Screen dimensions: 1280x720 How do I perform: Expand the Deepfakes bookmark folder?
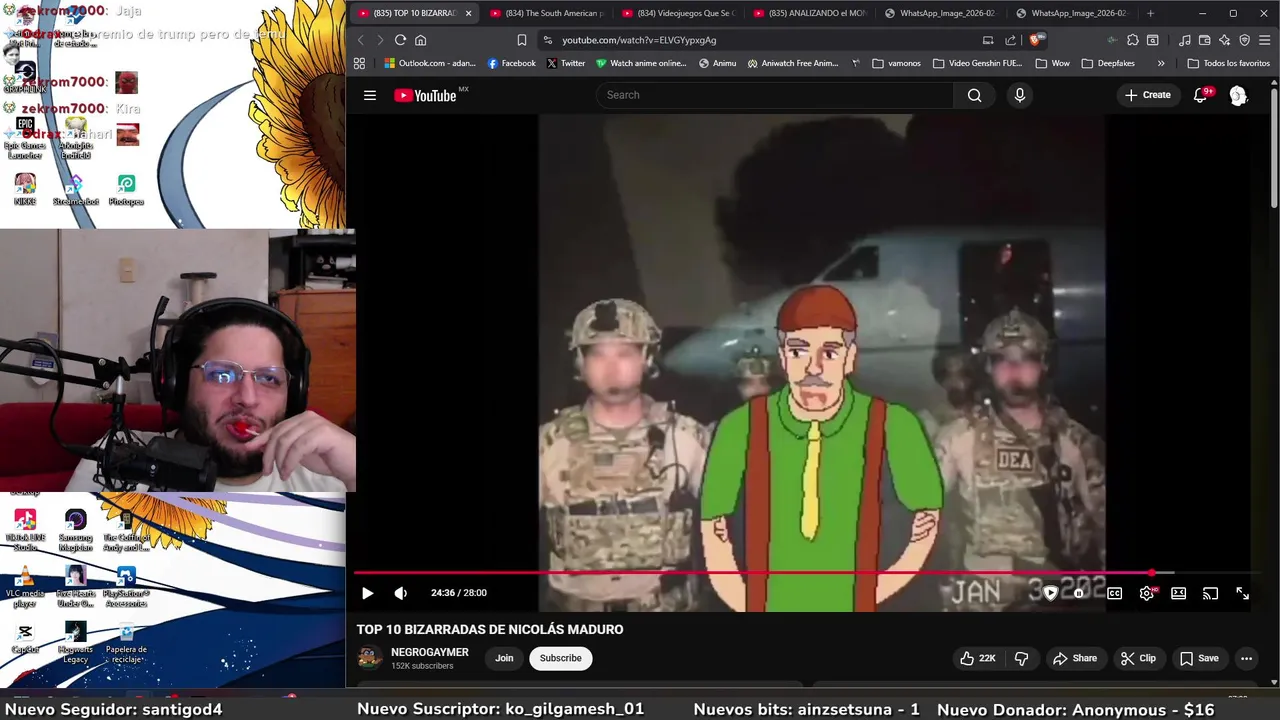coord(1109,63)
